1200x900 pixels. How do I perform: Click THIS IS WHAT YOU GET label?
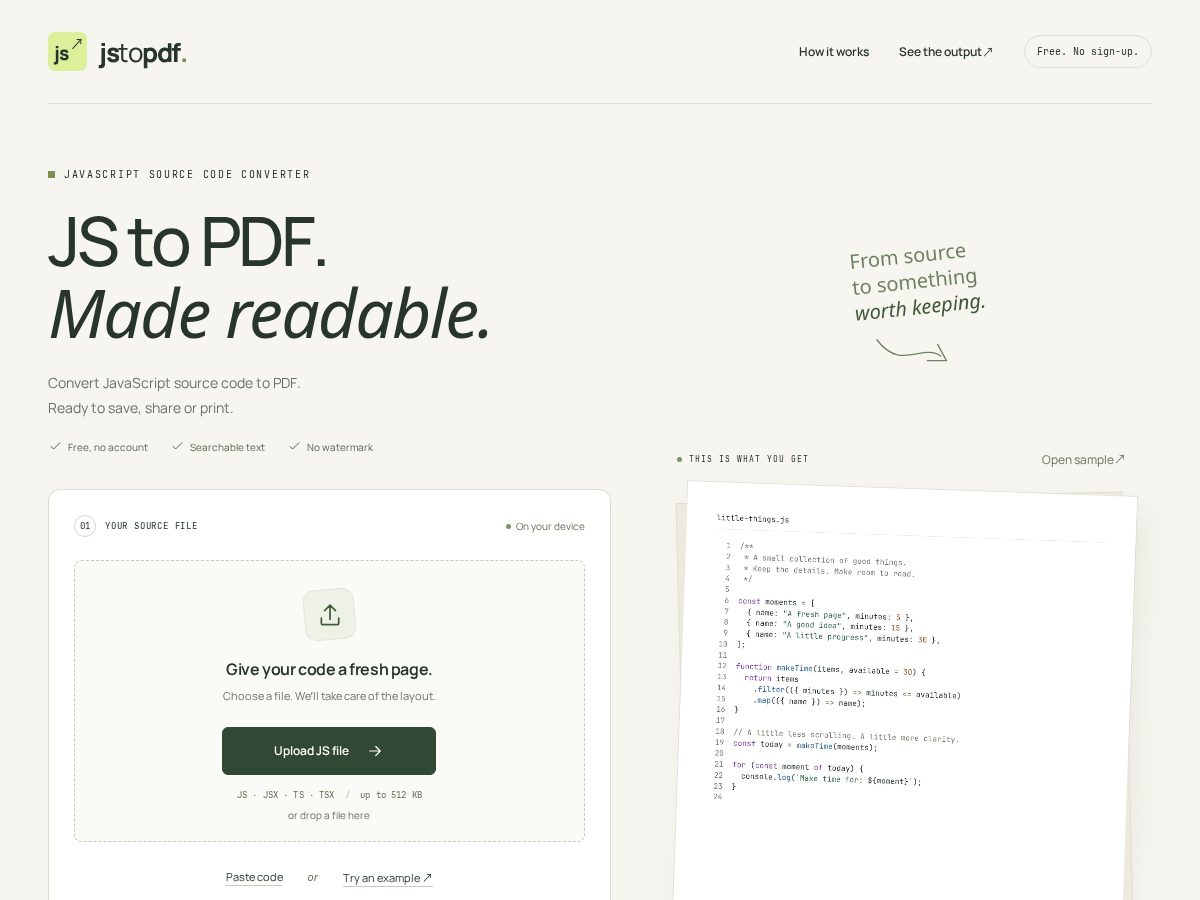tap(749, 459)
